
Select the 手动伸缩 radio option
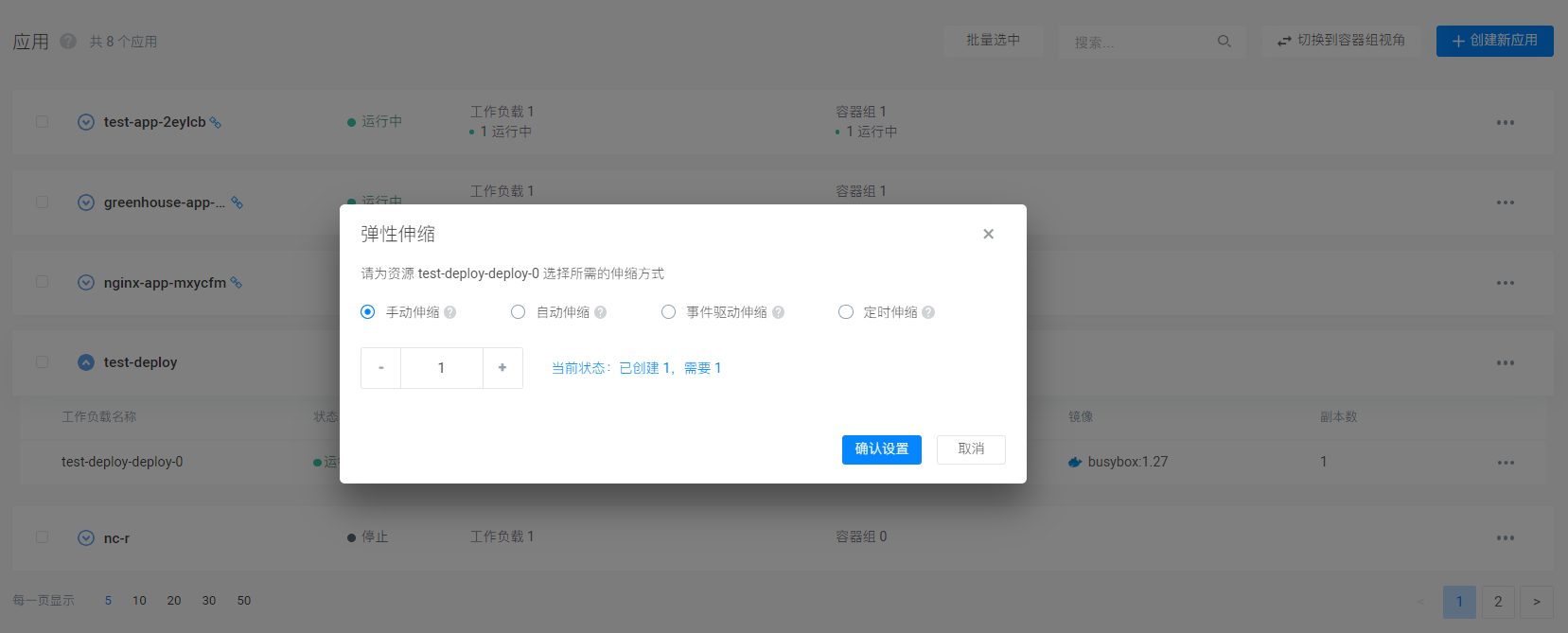[368, 312]
